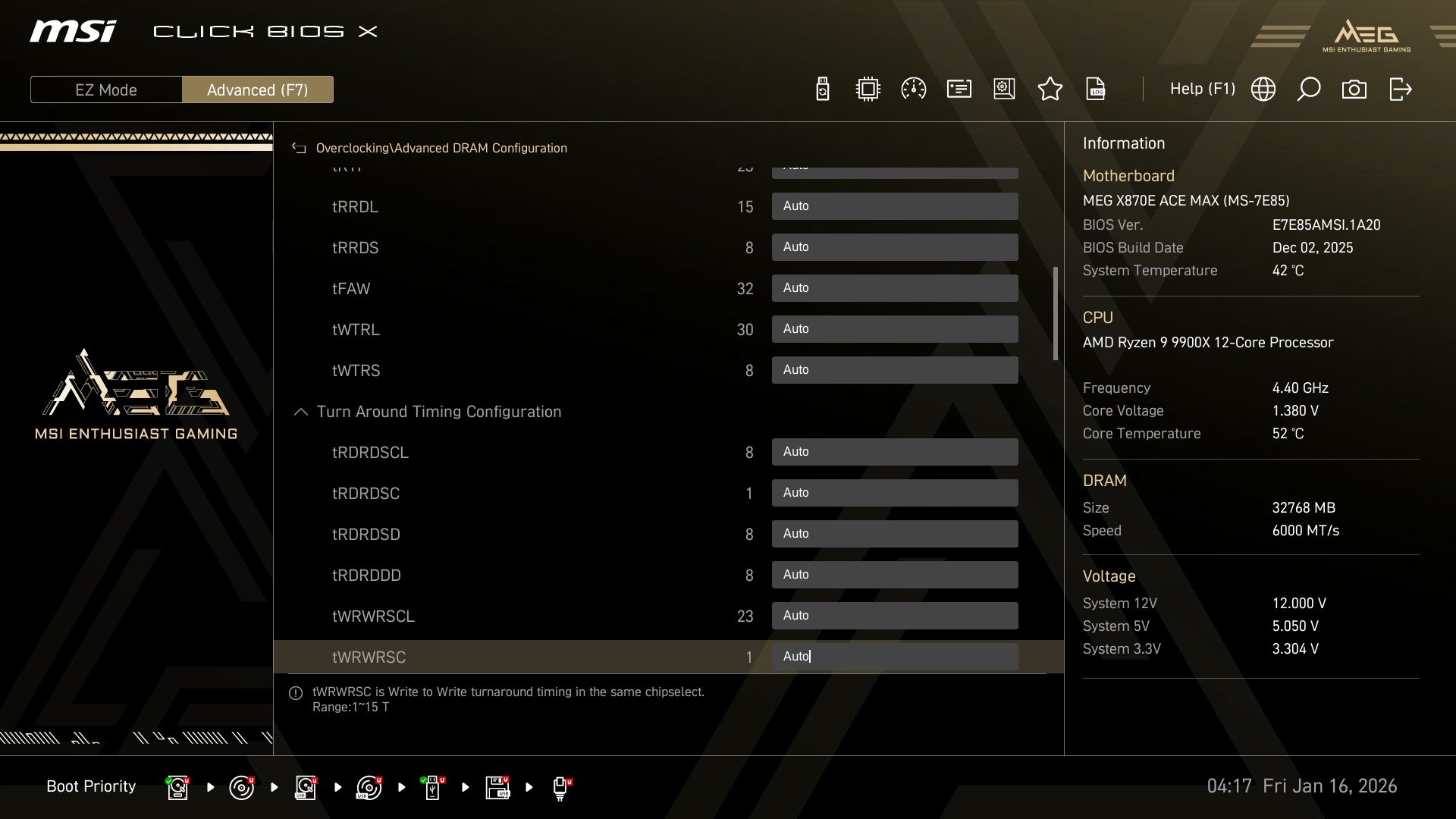
Task: Open the tFAW Auto dropdown
Action: pyautogui.click(x=895, y=288)
